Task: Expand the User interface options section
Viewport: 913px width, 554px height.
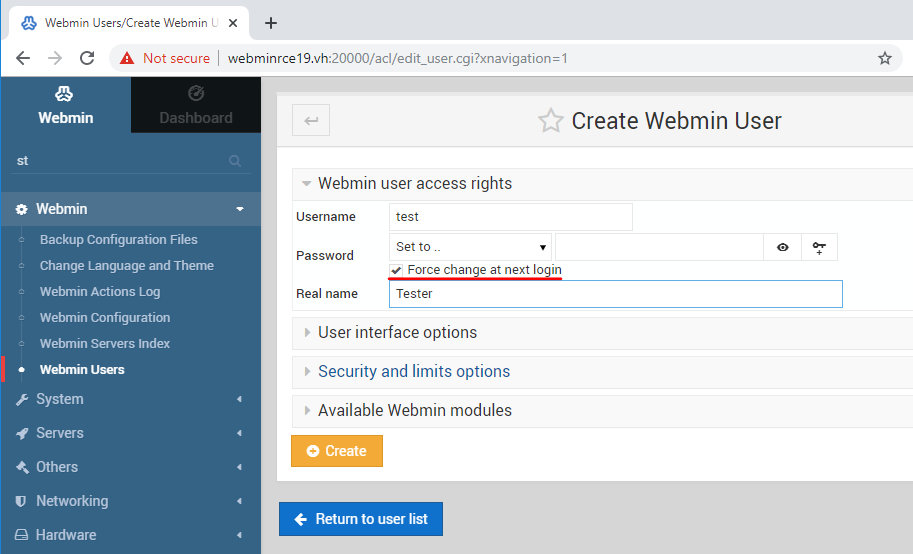Action: (397, 332)
